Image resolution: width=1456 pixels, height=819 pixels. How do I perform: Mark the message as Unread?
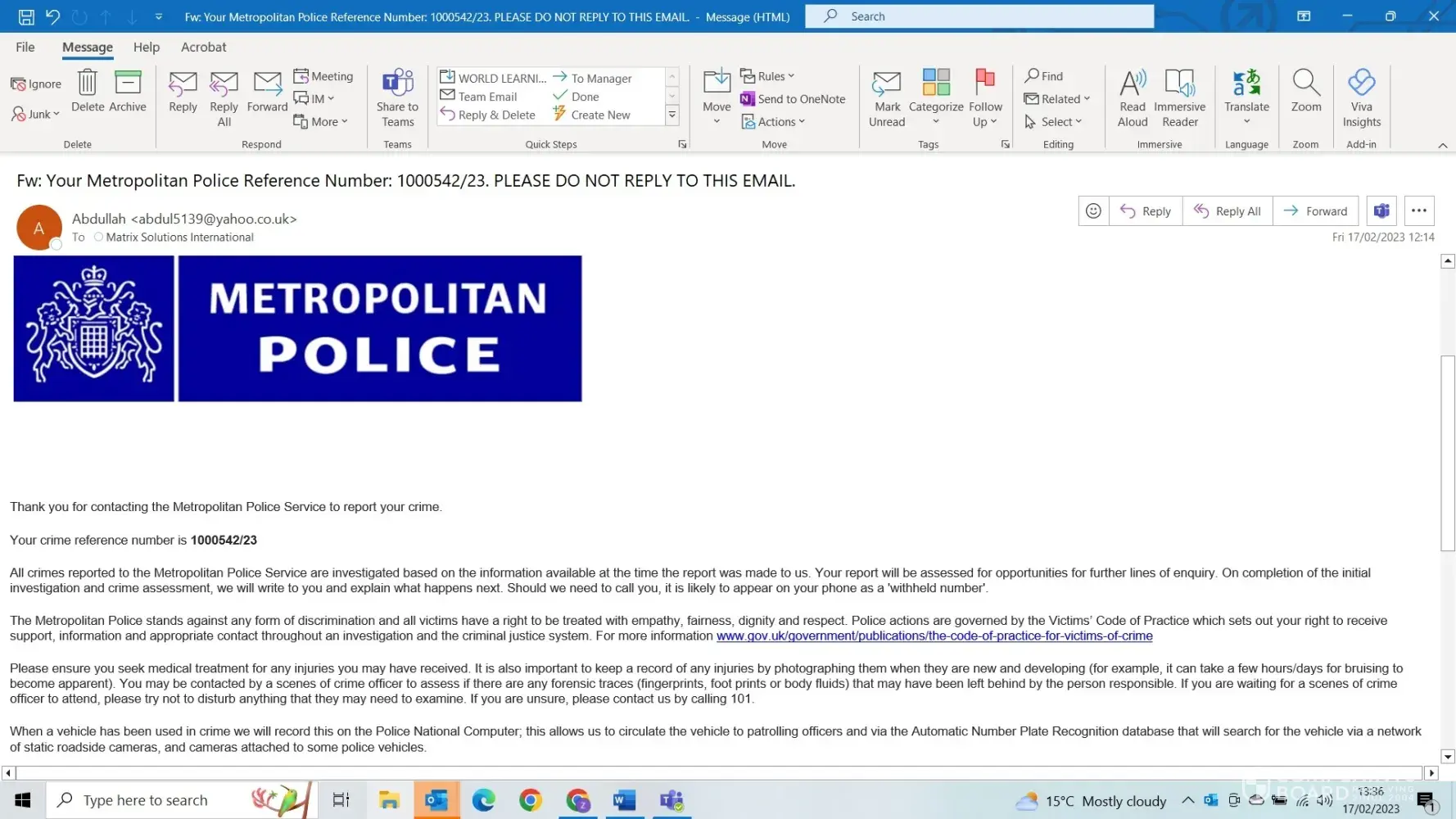[887, 98]
